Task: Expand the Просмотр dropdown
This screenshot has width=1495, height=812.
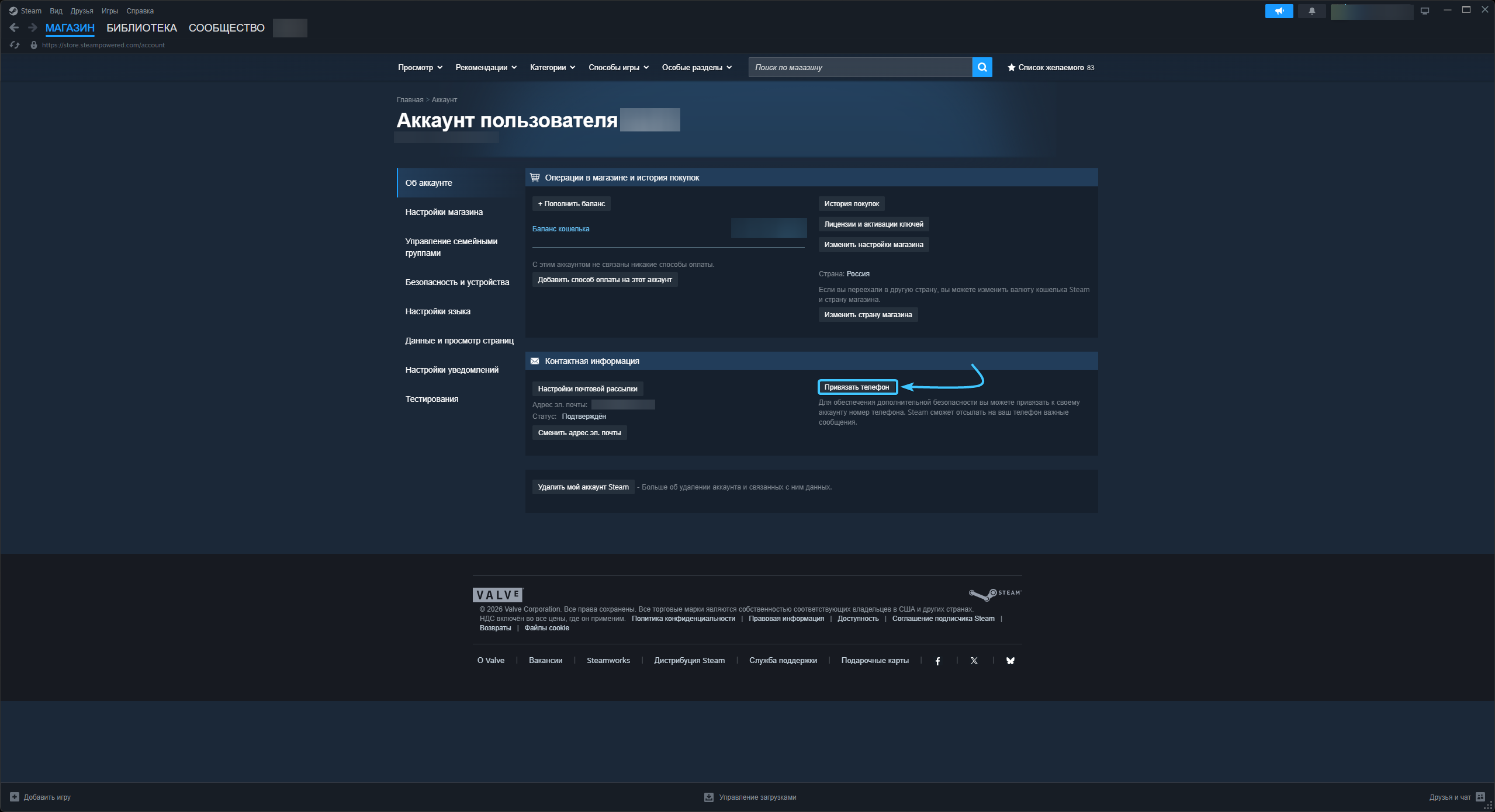Action: tap(420, 67)
